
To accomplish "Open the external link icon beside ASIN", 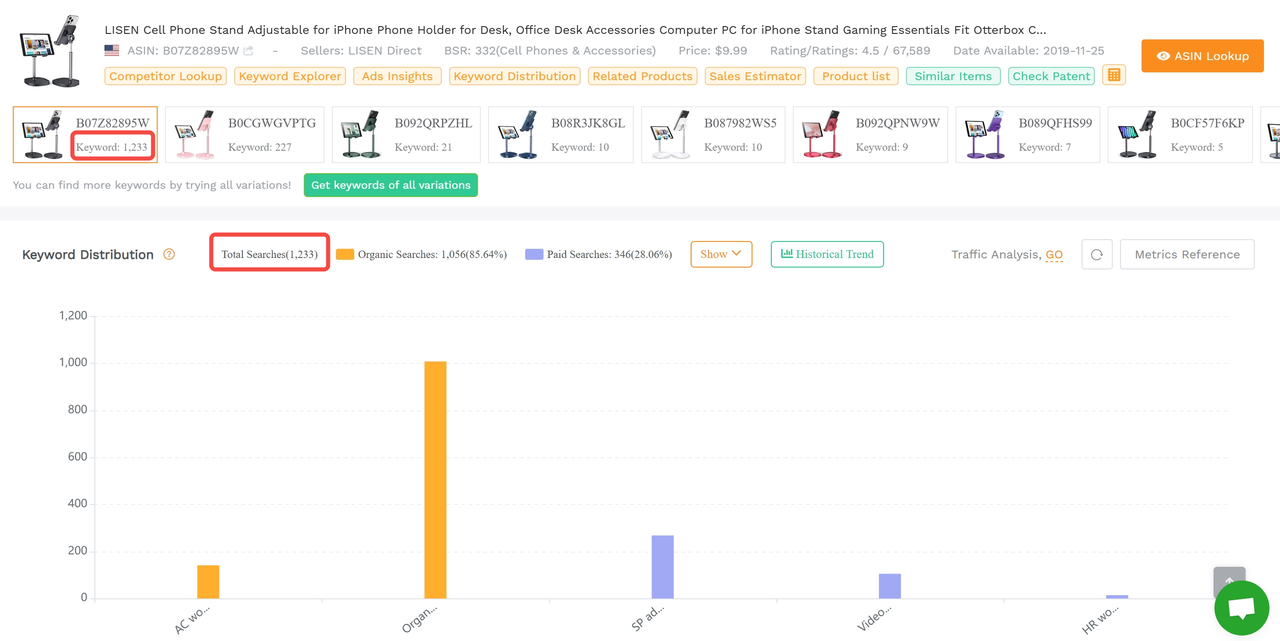I will 248,51.
